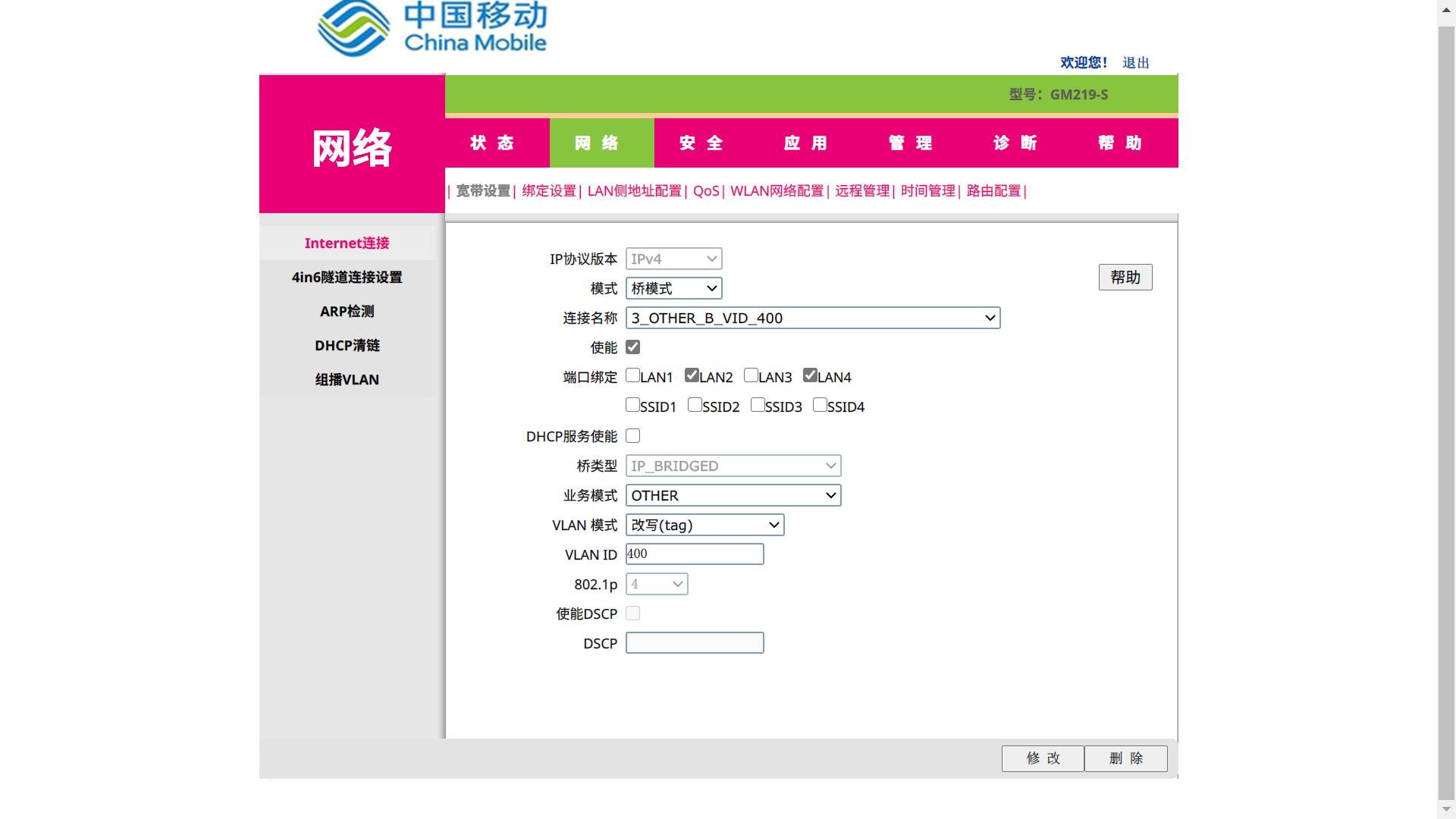Open the VLAN 模式 dropdown

[x=704, y=525]
